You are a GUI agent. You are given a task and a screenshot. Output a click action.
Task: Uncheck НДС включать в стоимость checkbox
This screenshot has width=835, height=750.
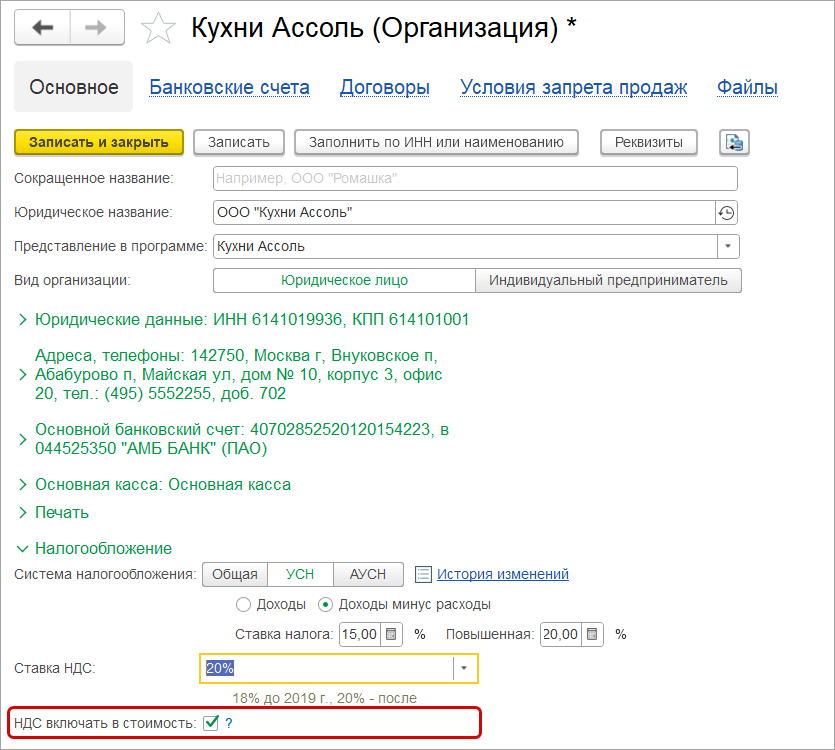211,723
